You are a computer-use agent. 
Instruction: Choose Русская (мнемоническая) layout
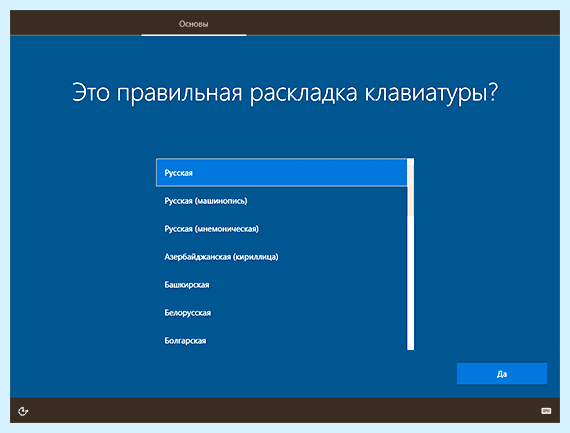pos(282,229)
